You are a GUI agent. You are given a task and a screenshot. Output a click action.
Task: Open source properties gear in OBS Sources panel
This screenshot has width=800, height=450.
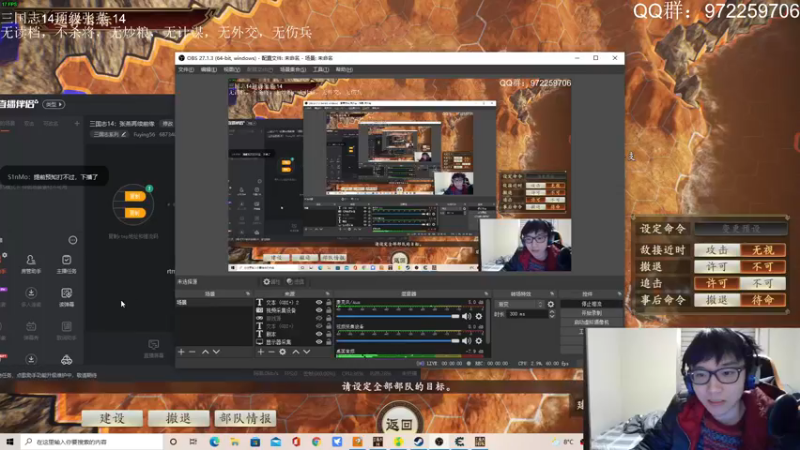283,352
